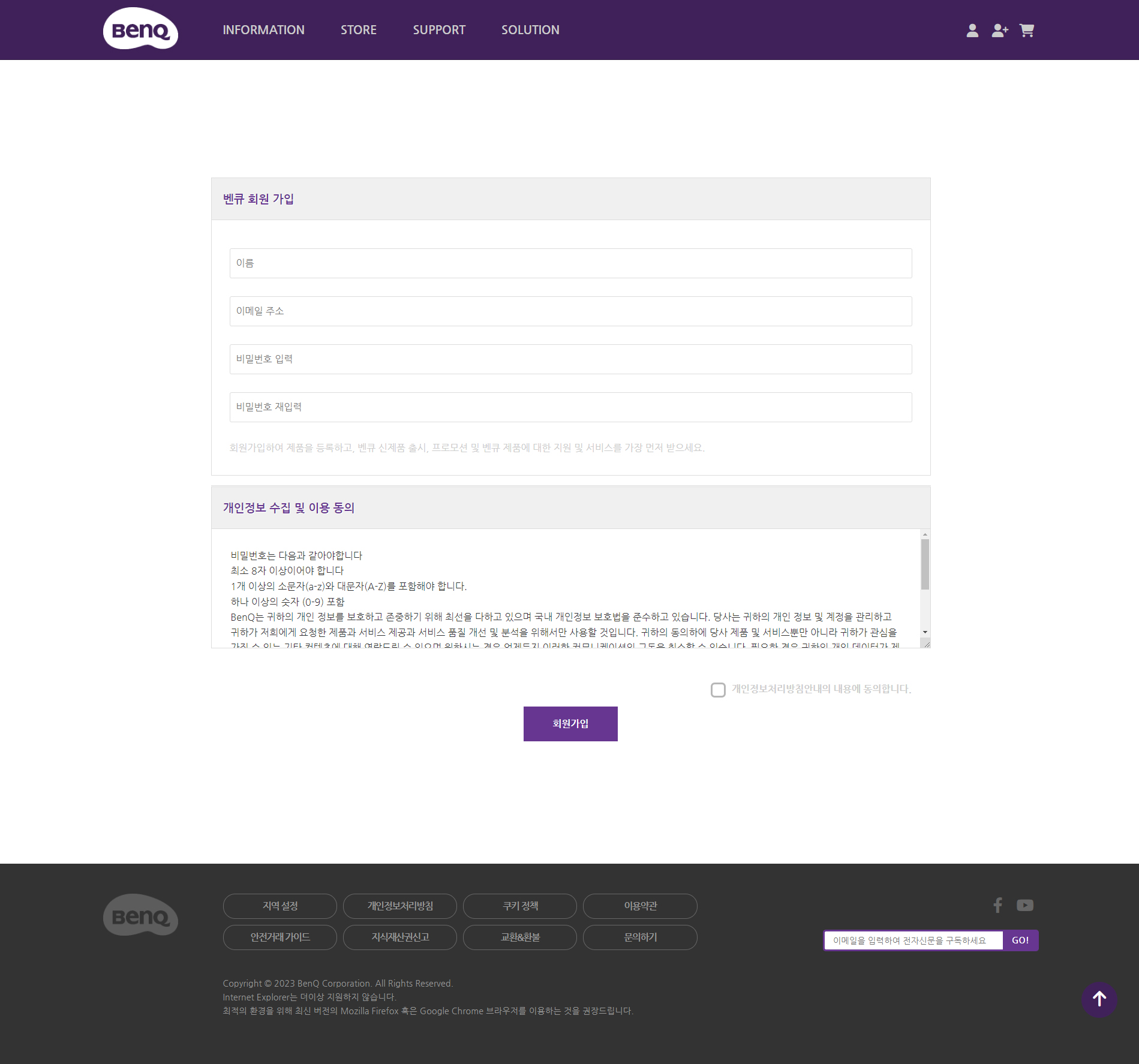1139x1064 pixels.
Task: Open the 쿠키 정책 footer link
Action: click(x=520, y=906)
